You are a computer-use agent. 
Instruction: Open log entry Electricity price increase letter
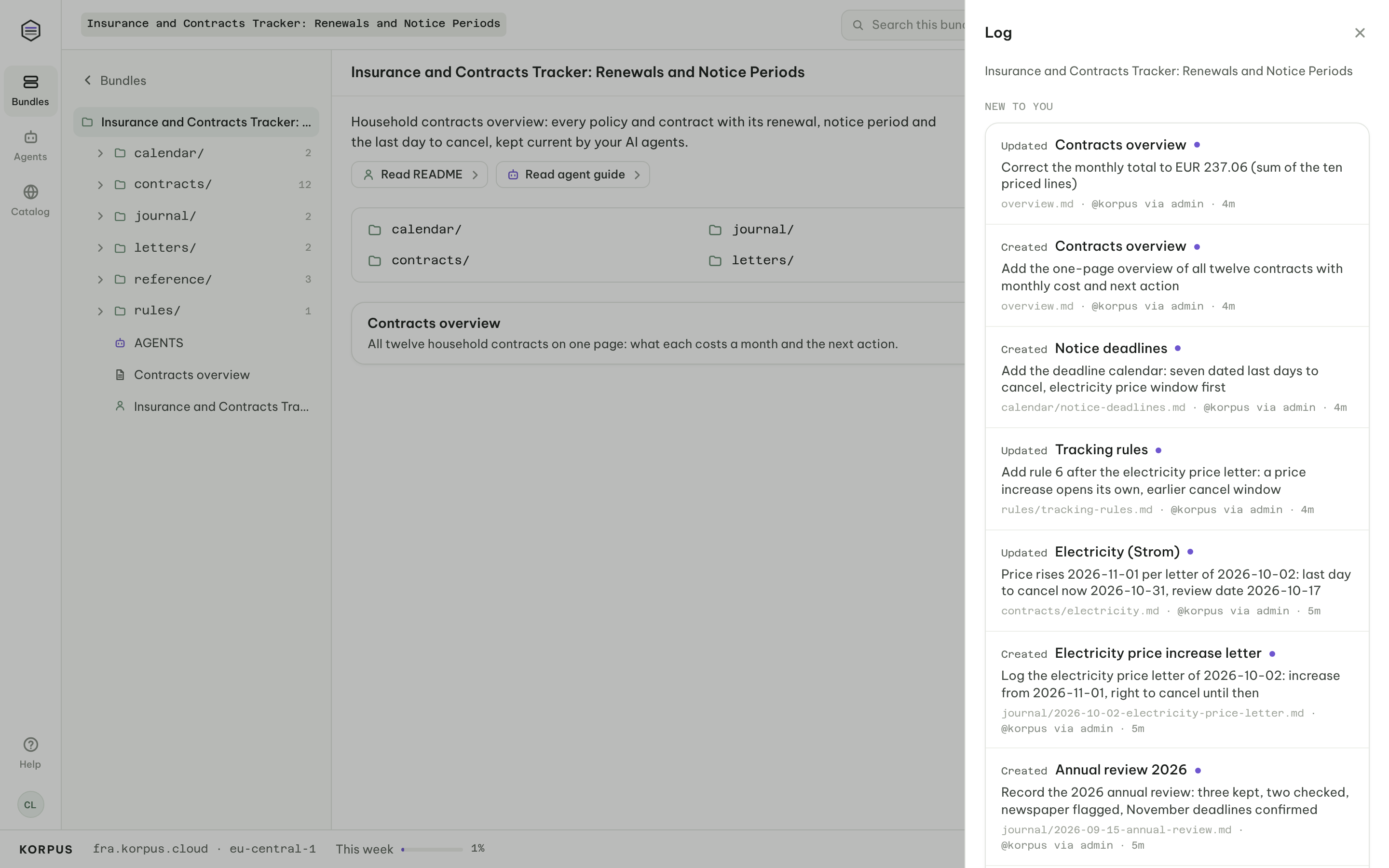coord(1177,690)
